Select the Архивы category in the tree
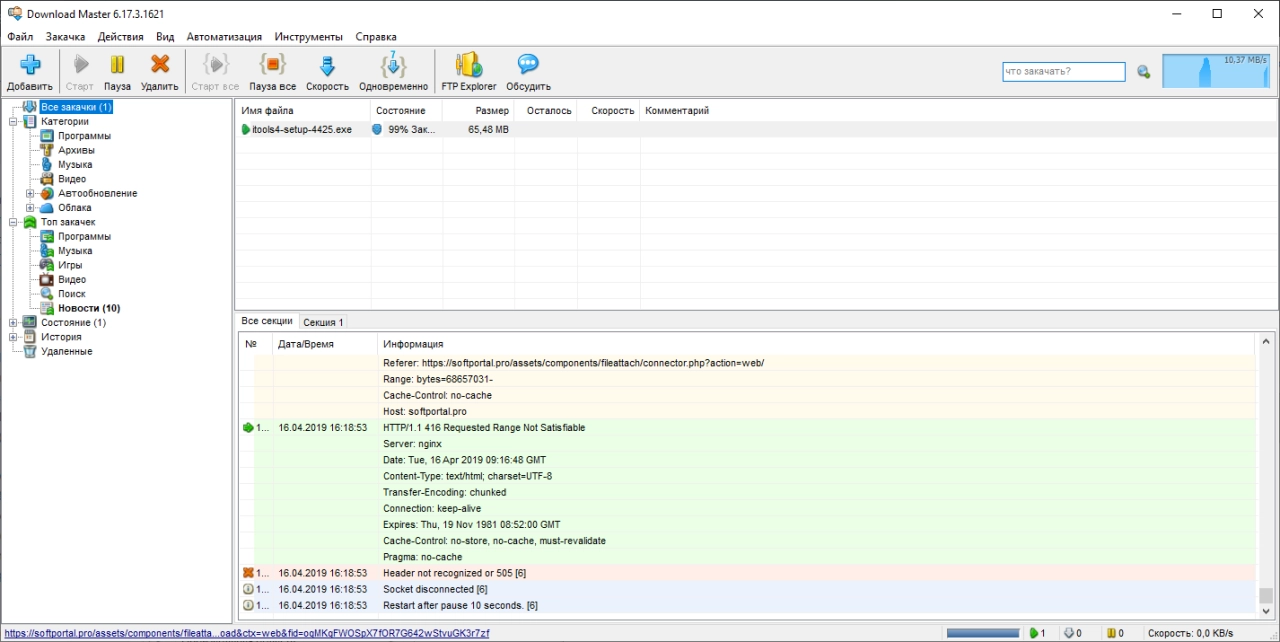The image size is (1280, 642). click(x=76, y=150)
